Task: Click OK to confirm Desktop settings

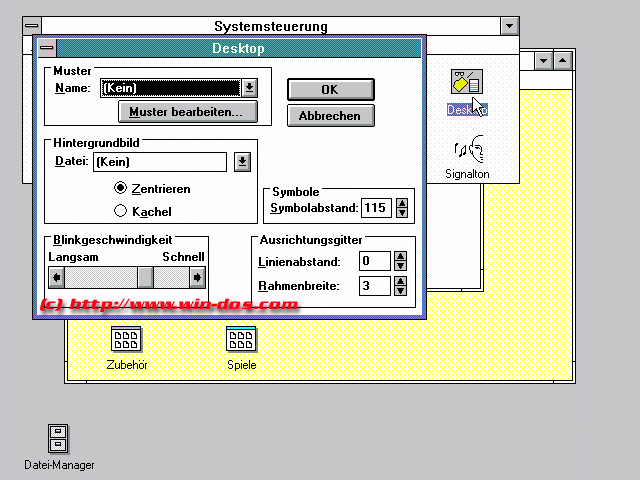Action: tap(330, 89)
